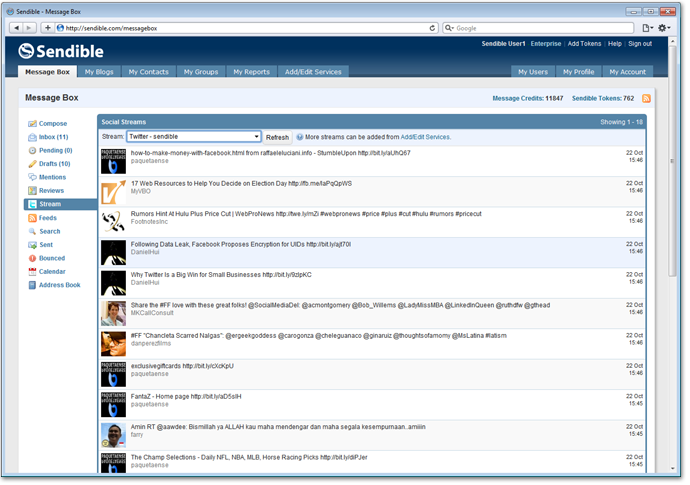
Task: Open the My Account tab
Action: 628,72
